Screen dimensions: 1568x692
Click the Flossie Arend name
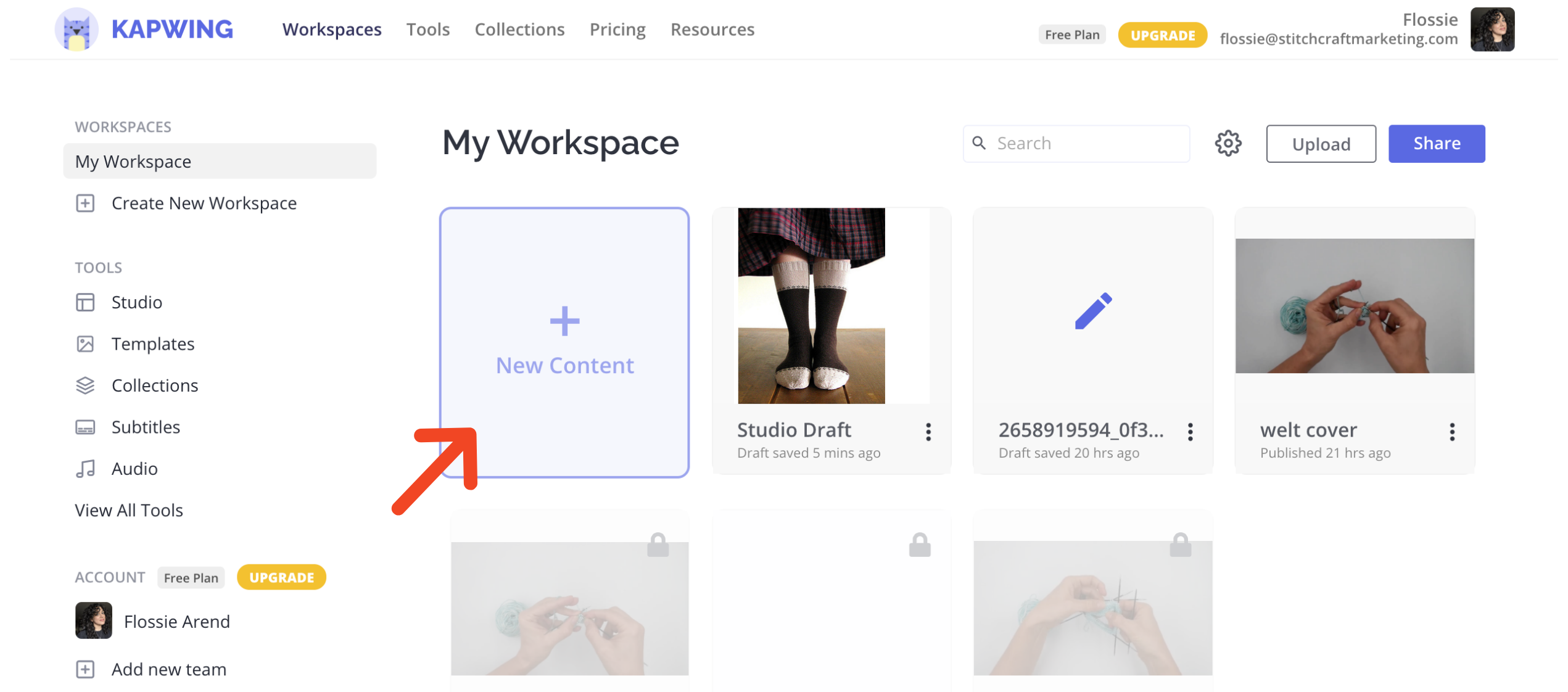177,621
